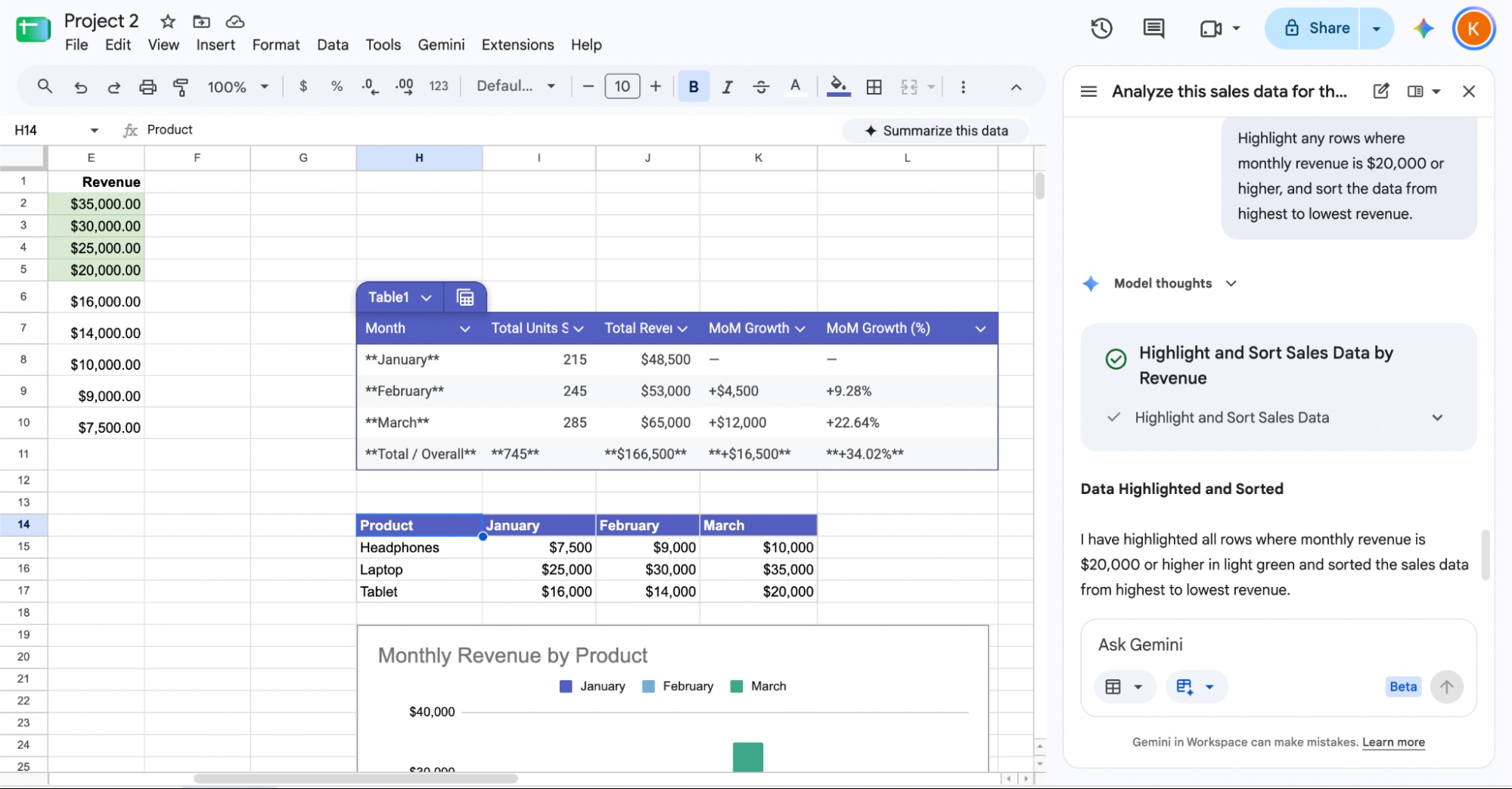Open version history clock icon
This screenshot has width=1512, height=789.
click(1101, 29)
